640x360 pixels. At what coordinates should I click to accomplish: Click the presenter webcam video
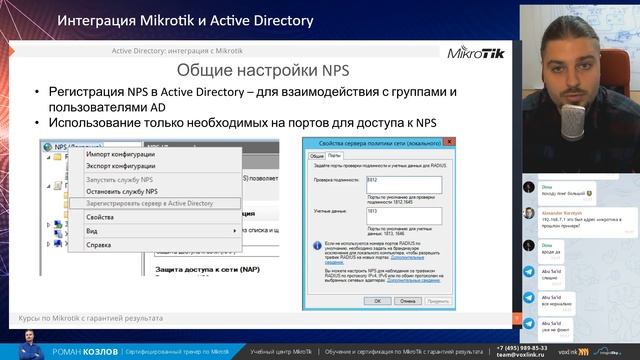coord(580,90)
